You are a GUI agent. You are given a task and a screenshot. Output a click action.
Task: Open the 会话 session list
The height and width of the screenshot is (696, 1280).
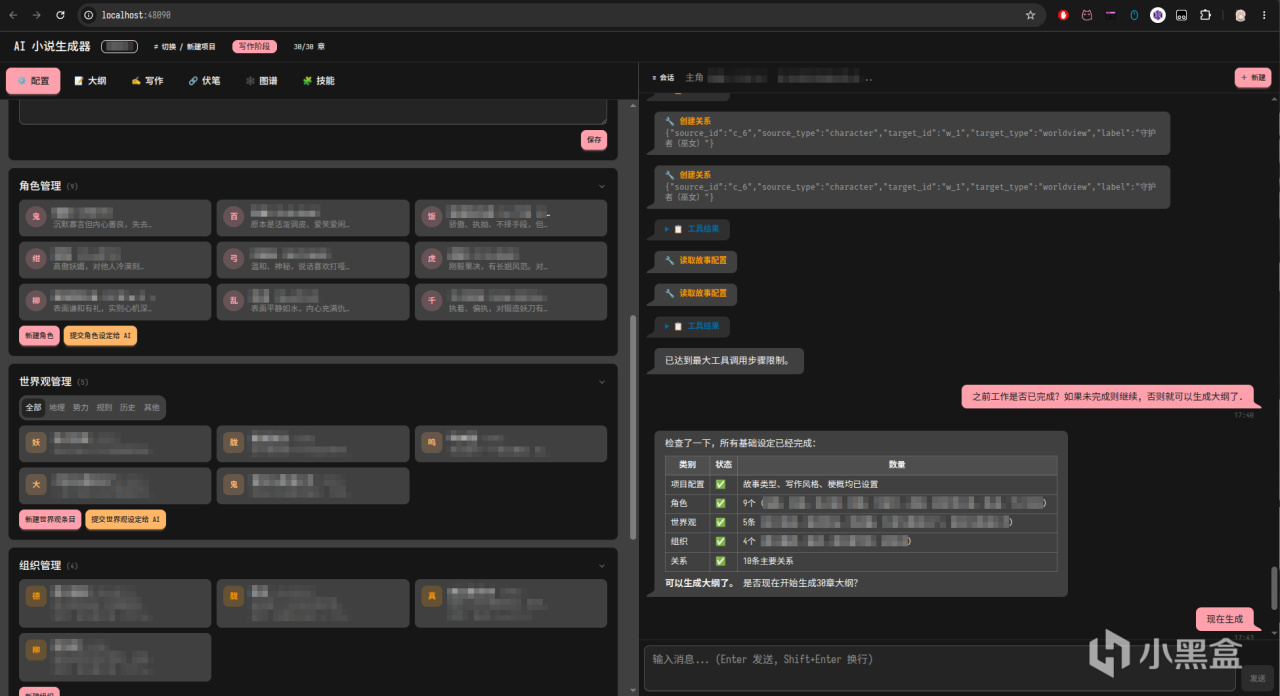point(663,77)
